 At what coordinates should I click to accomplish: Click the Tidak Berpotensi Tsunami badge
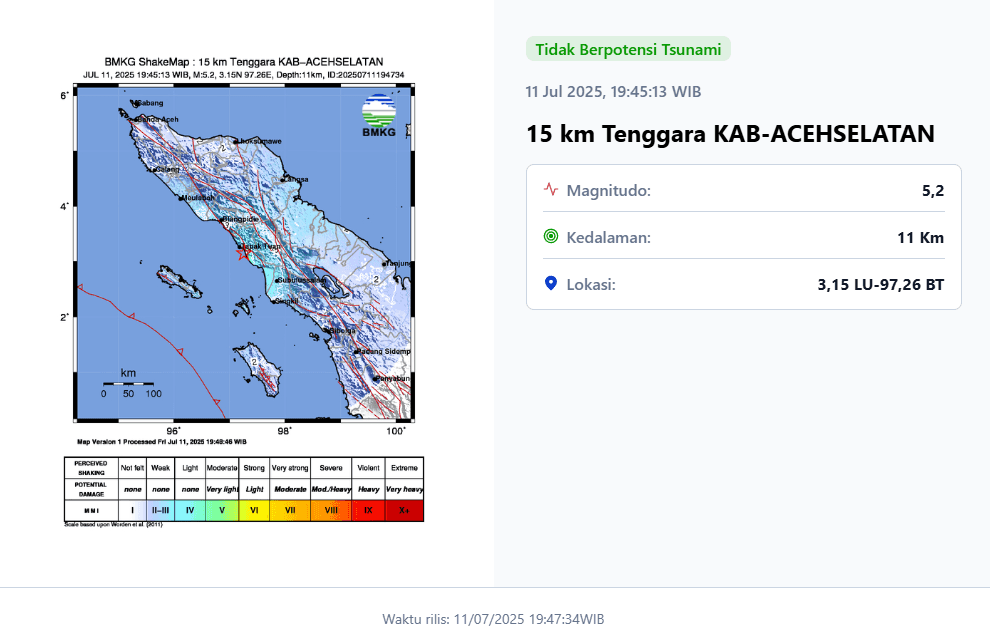(628, 49)
